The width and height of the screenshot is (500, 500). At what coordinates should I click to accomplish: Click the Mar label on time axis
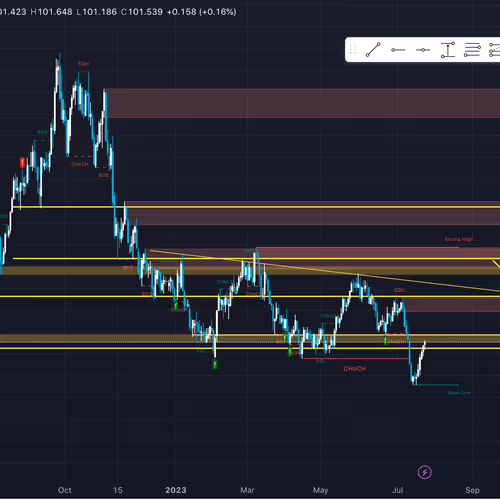247,490
